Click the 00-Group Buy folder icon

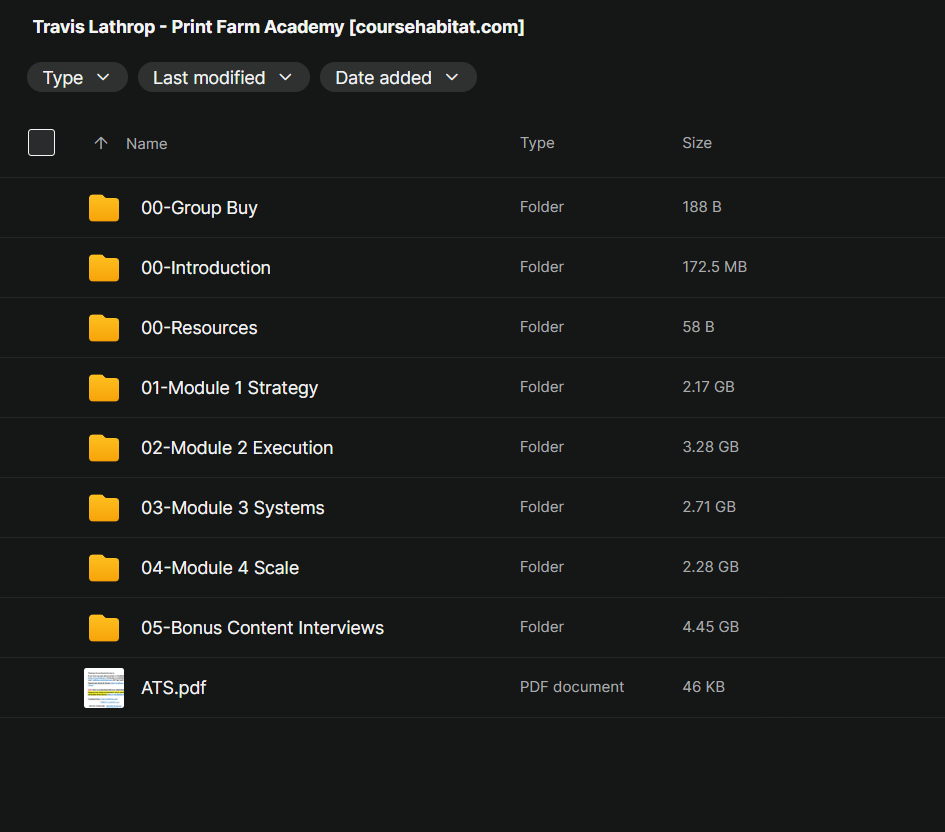(104, 208)
